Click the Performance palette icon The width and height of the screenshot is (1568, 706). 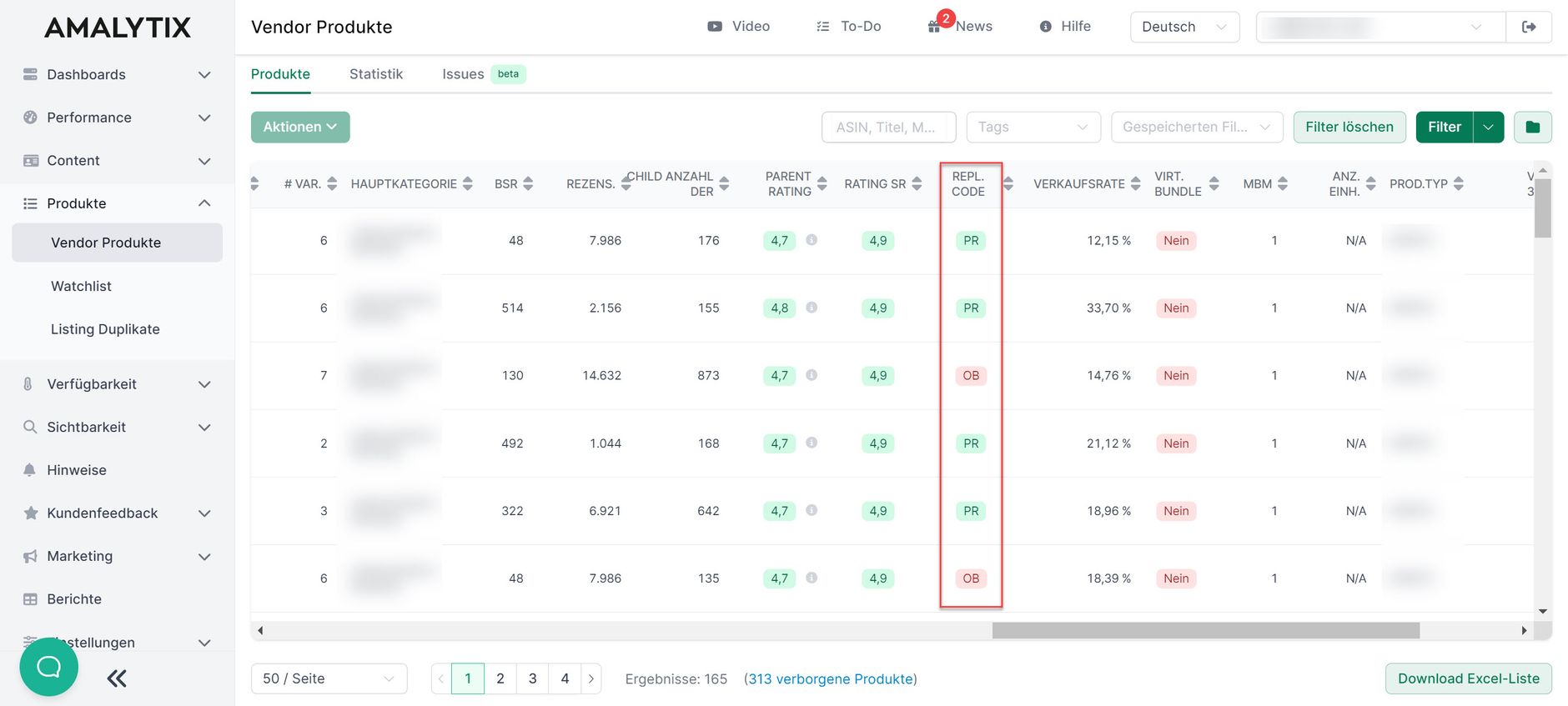click(x=30, y=118)
